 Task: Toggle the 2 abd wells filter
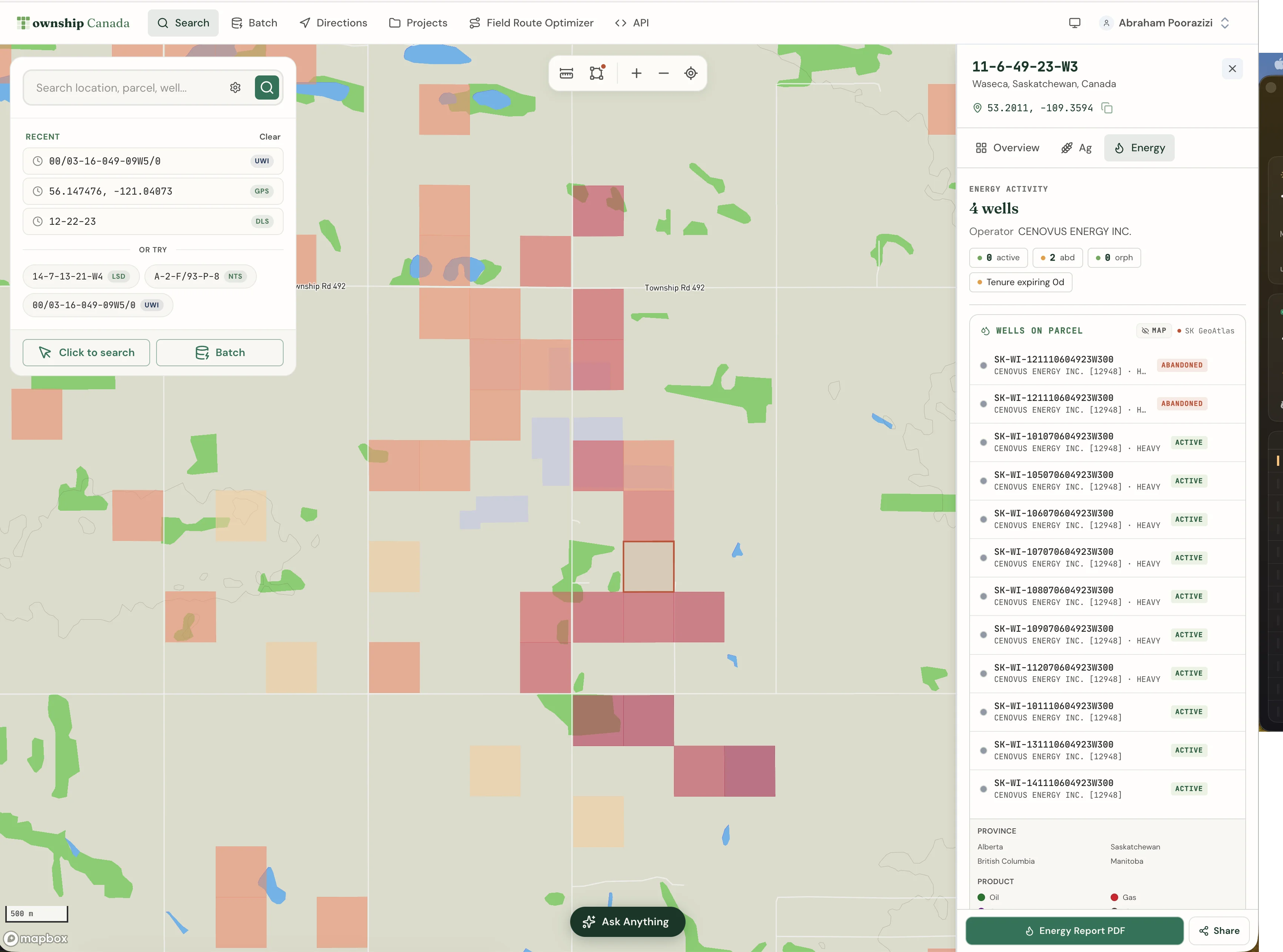(x=1058, y=258)
